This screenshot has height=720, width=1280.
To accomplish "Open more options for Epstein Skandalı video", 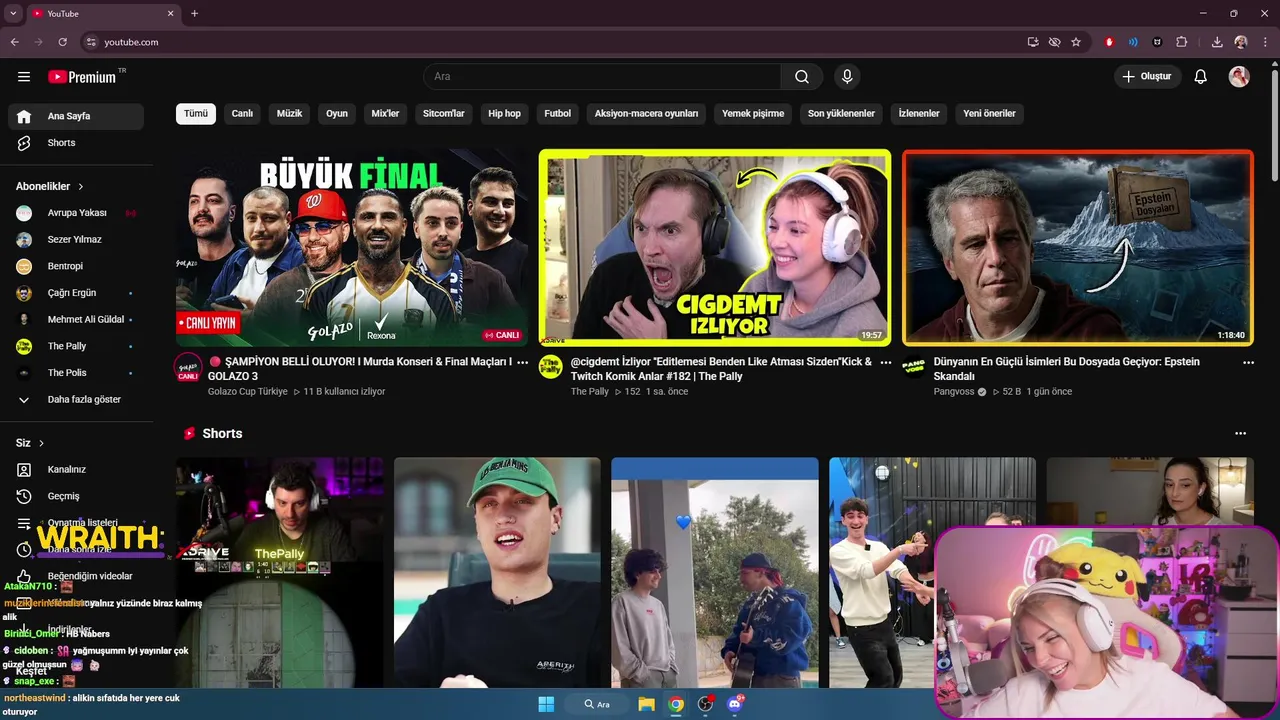I will [1248, 363].
